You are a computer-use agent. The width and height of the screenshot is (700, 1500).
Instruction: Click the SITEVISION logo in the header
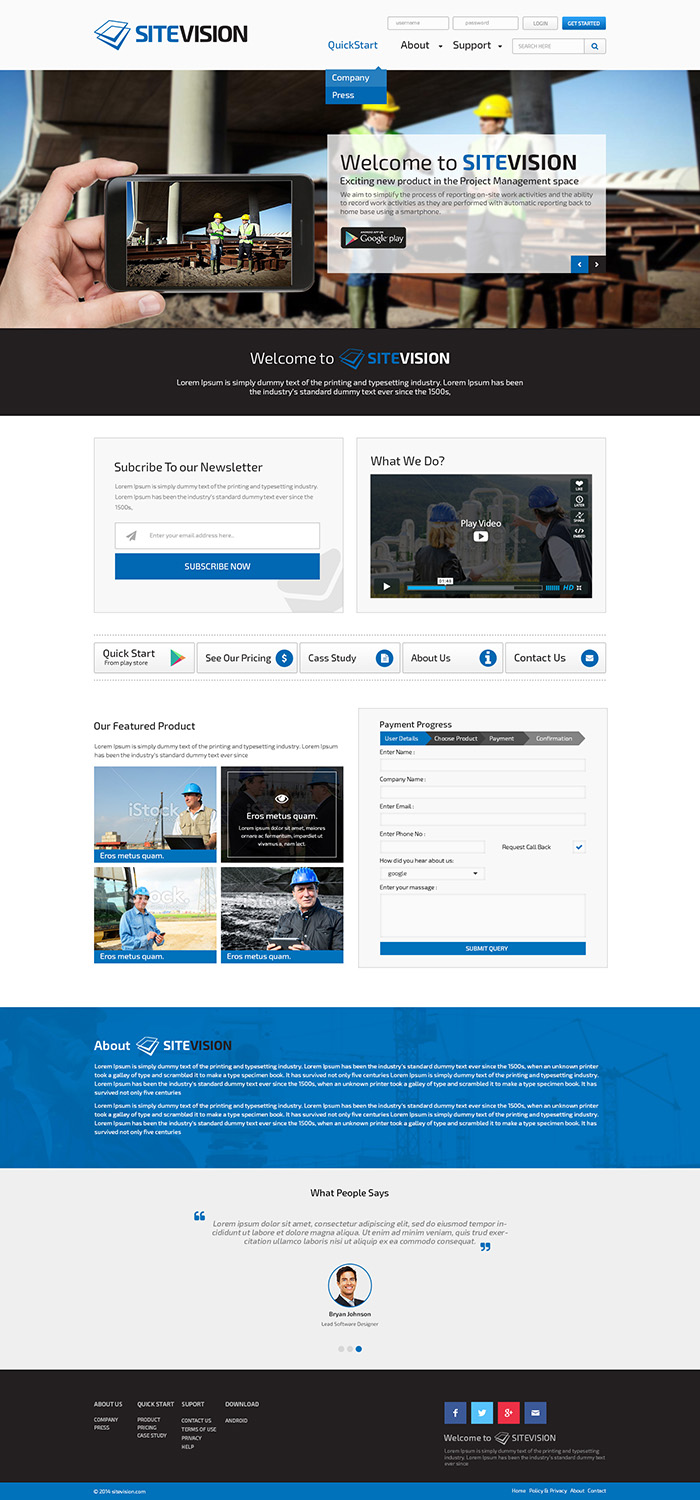click(171, 34)
